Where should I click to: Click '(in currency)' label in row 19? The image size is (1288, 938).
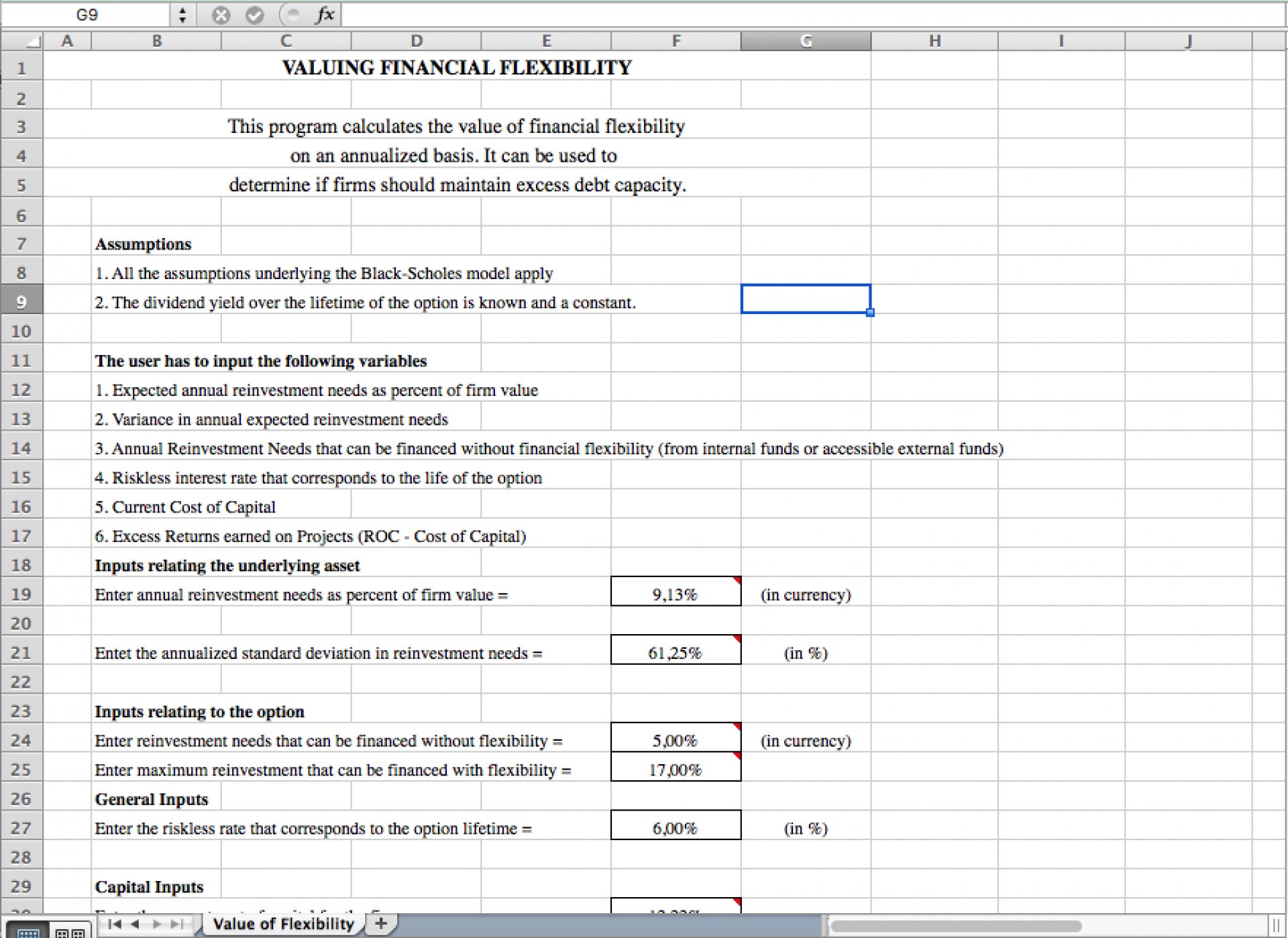click(x=806, y=595)
